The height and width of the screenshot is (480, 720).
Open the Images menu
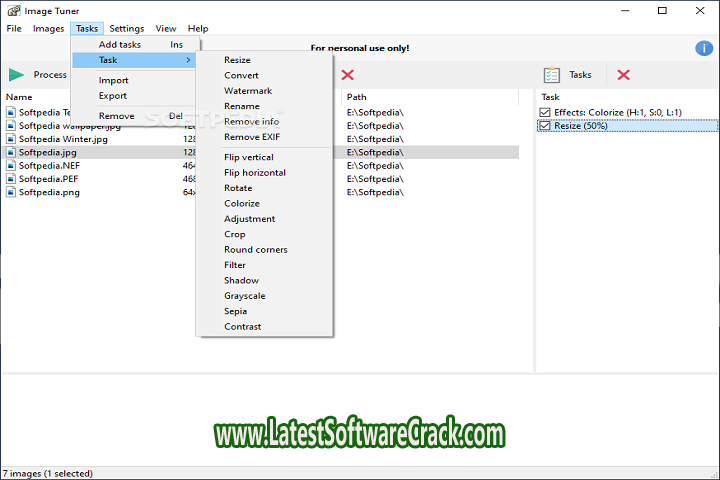48,28
